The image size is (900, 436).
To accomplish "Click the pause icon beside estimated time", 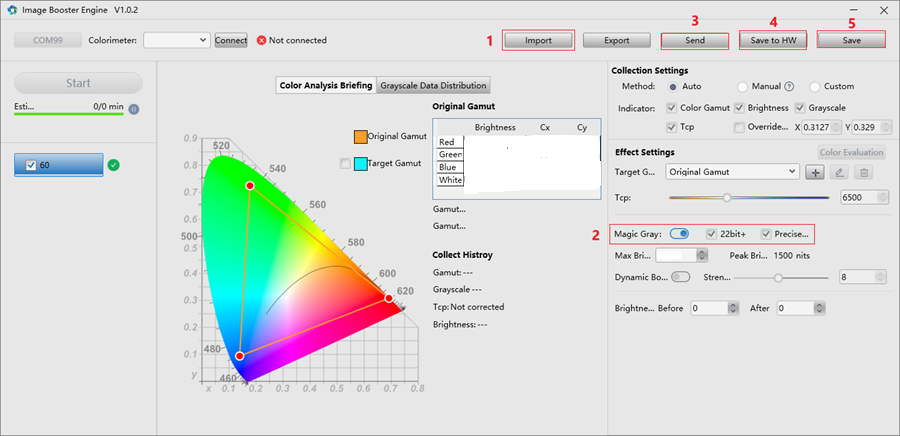I will (x=133, y=109).
